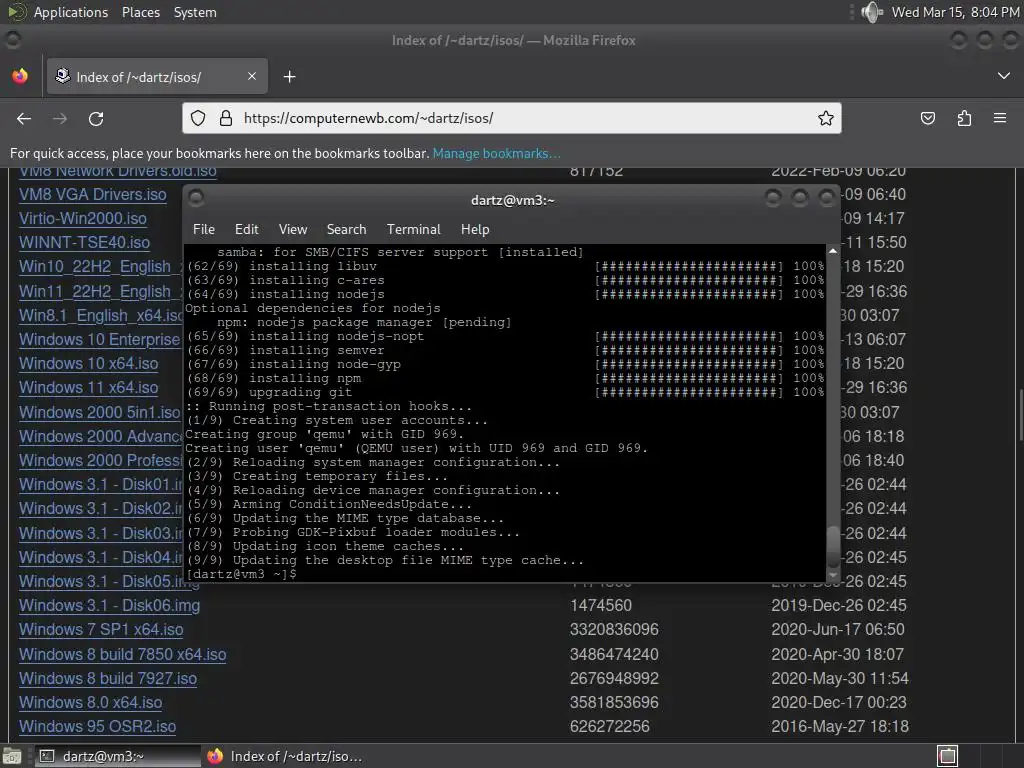Close the Index of /~dartz/isos/ tab
1024x768 pixels.
[x=251, y=76]
